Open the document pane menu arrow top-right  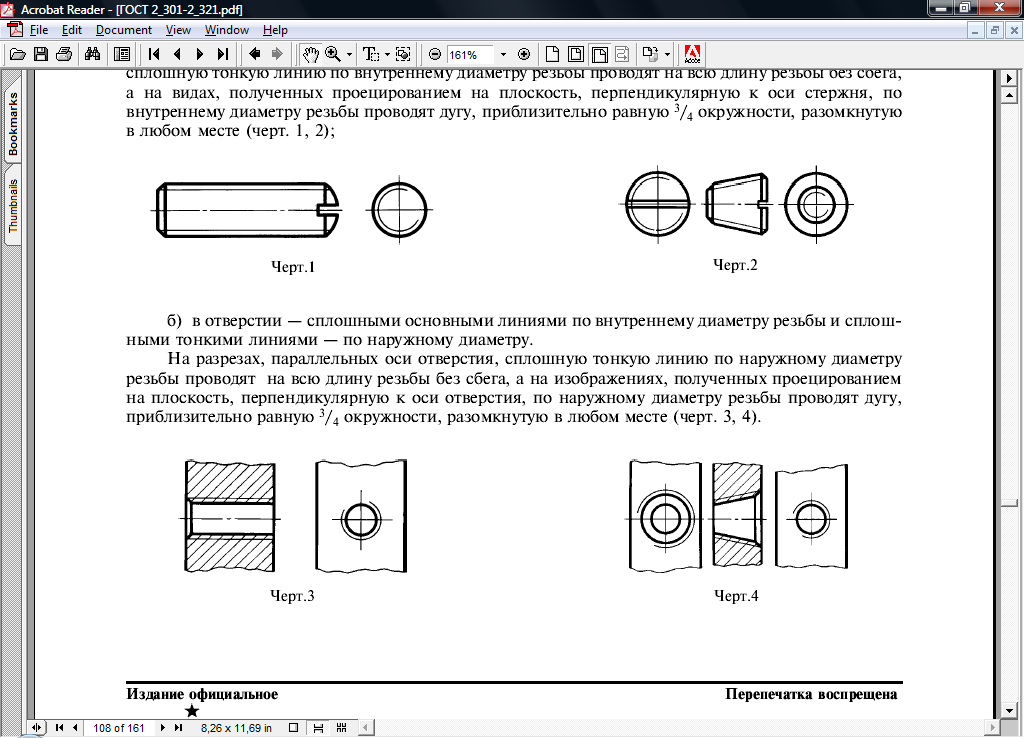(1009, 78)
